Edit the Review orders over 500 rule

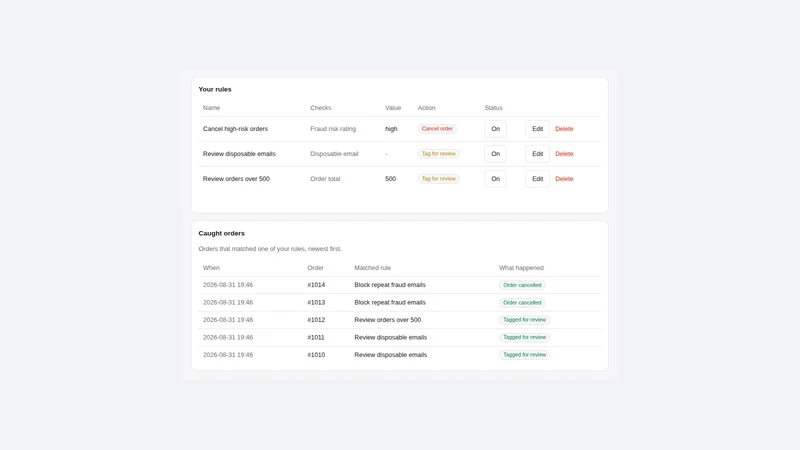538,179
